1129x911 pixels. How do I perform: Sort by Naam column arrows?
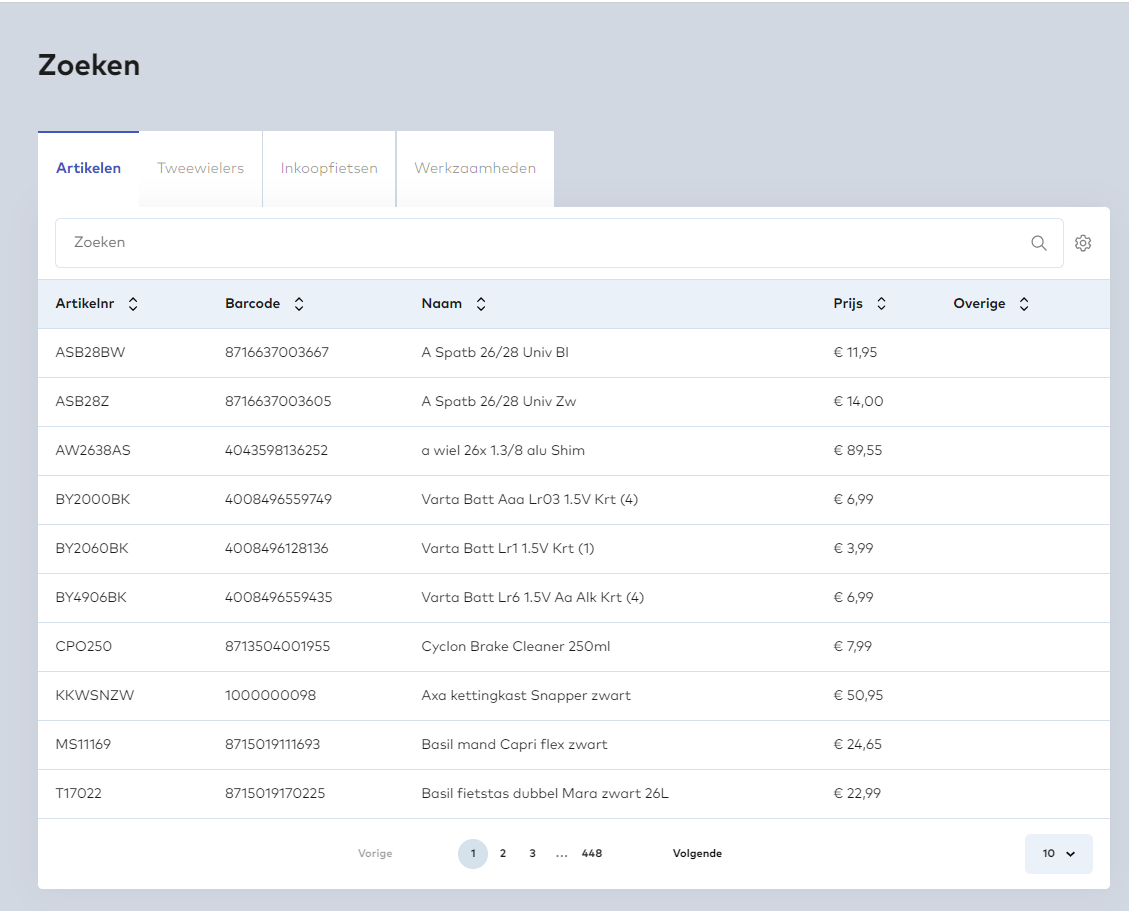pyautogui.click(x=481, y=304)
